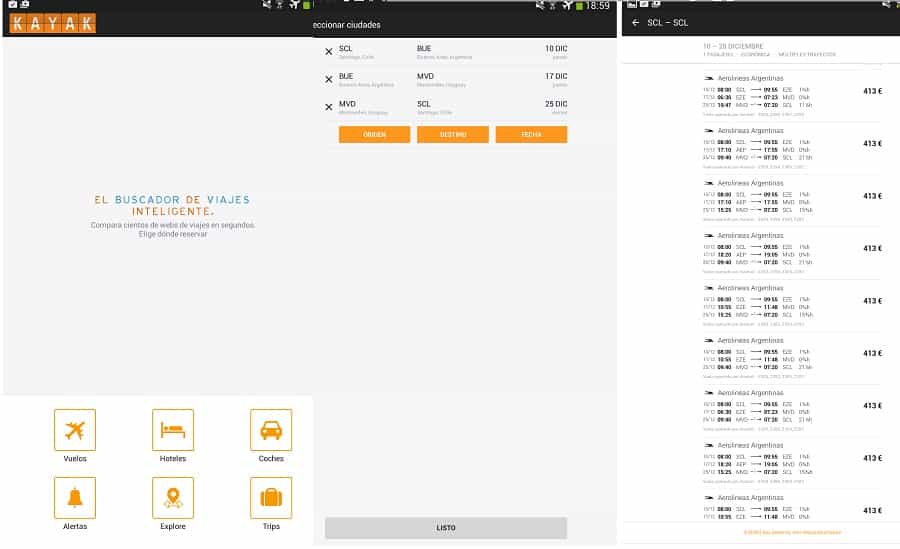The image size is (900, 549).
Task: Open the Trips suitcase icon
Action: (x=271, y=497)
